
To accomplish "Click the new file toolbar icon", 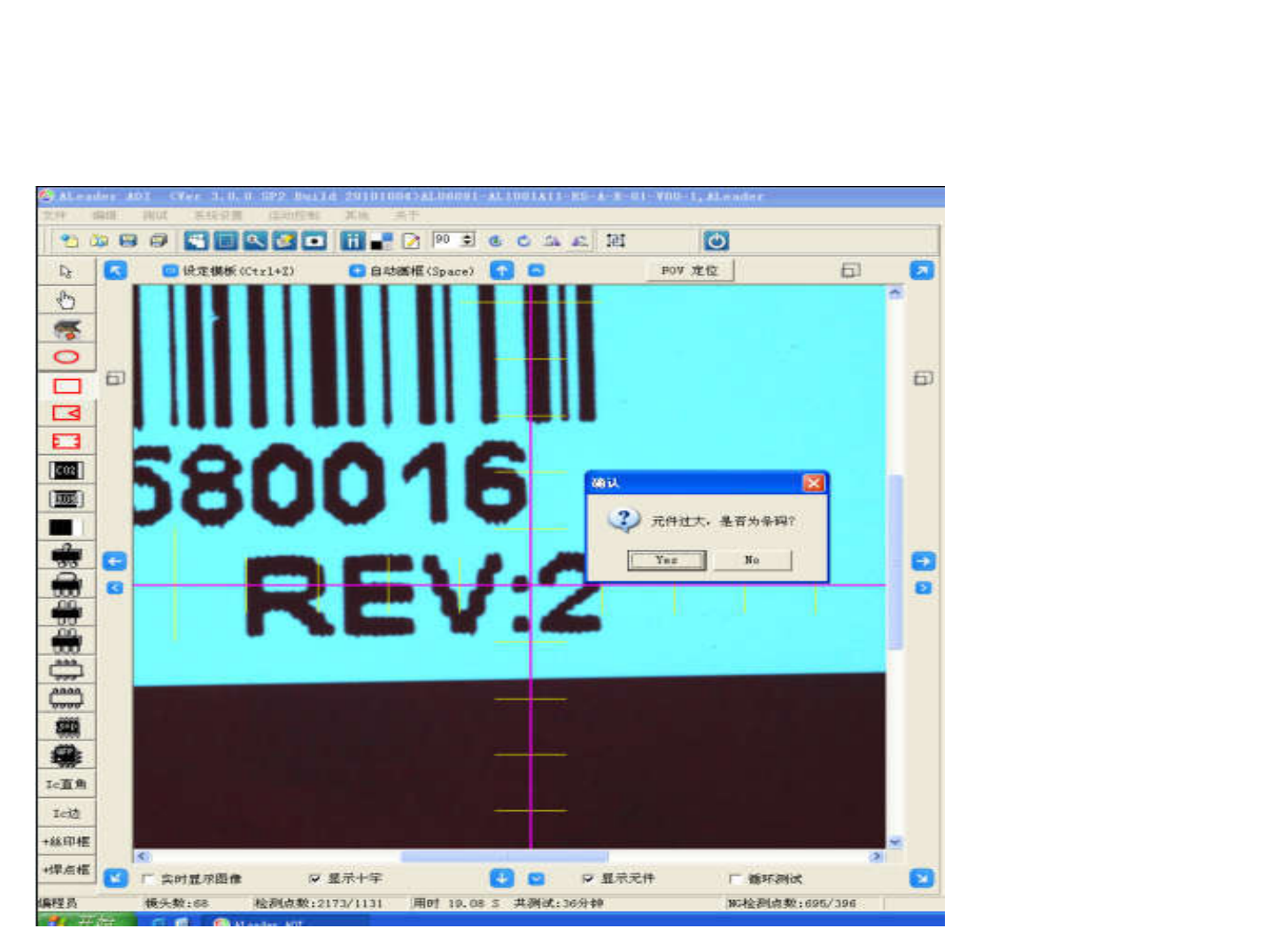I will pos(69,241).
